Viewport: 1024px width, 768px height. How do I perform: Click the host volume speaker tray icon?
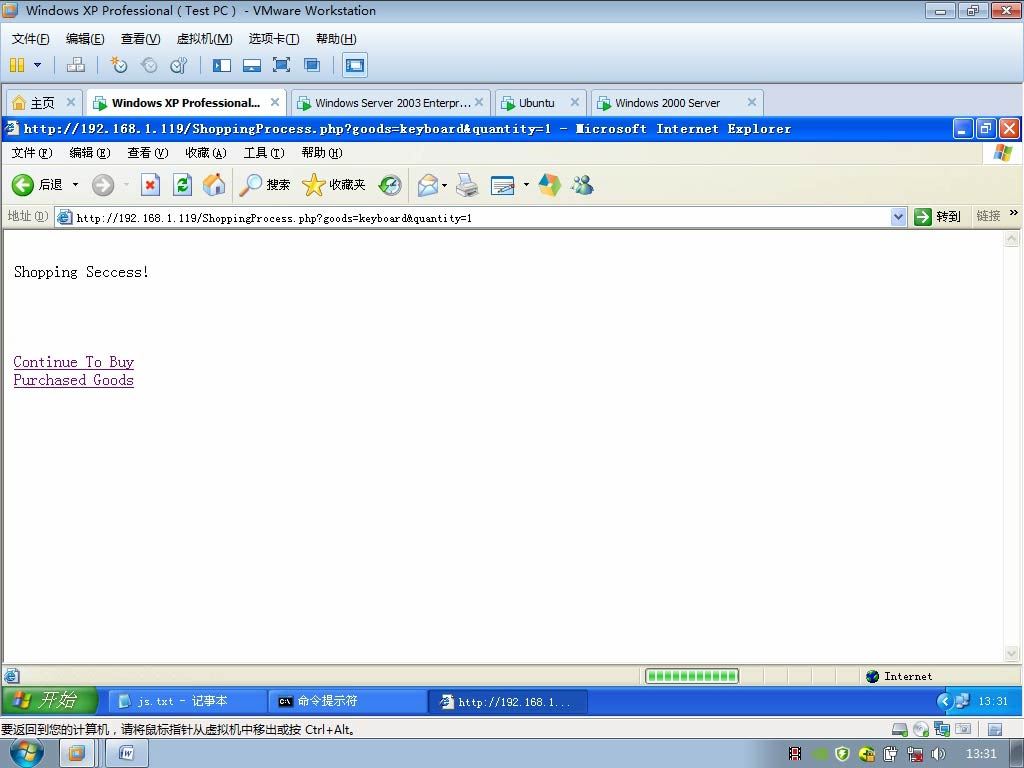coord(938,754)
